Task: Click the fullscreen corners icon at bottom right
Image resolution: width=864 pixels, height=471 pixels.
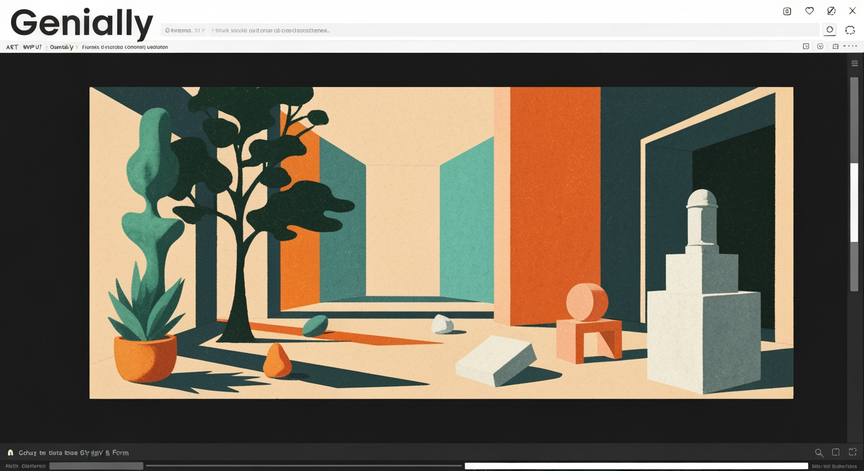Action: coord(852,452)
